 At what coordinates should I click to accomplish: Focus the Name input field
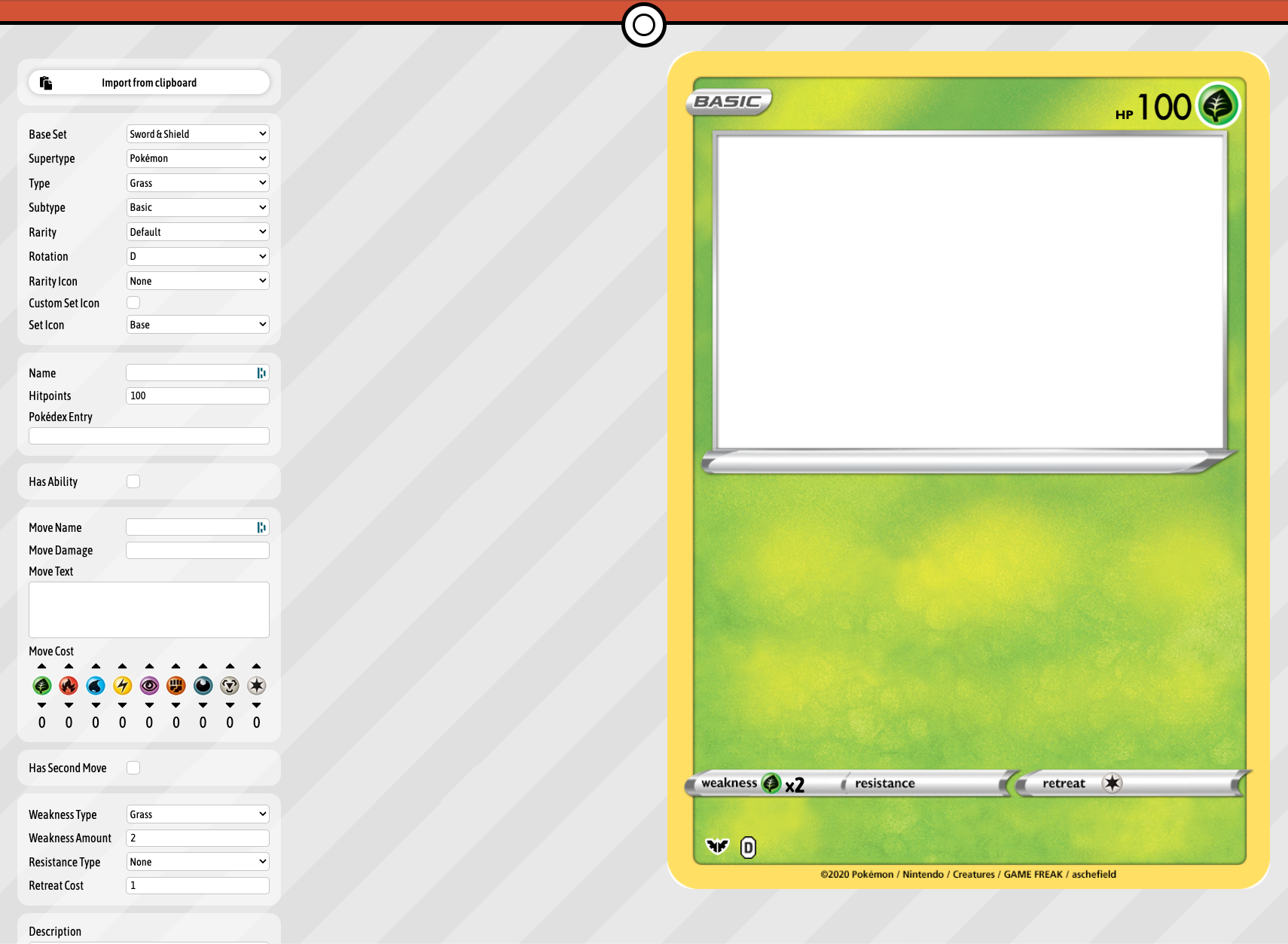tap(198, 373)
